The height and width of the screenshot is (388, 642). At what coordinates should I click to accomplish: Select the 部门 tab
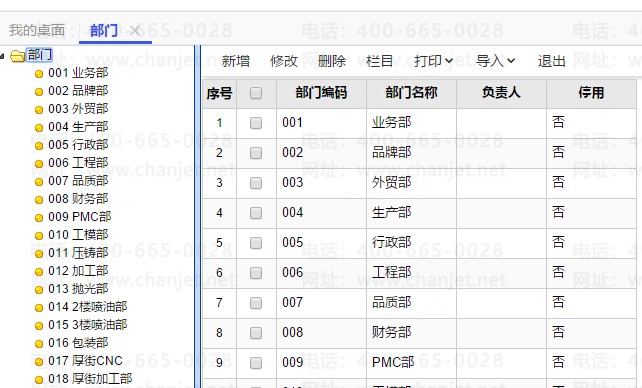(104, 31)
